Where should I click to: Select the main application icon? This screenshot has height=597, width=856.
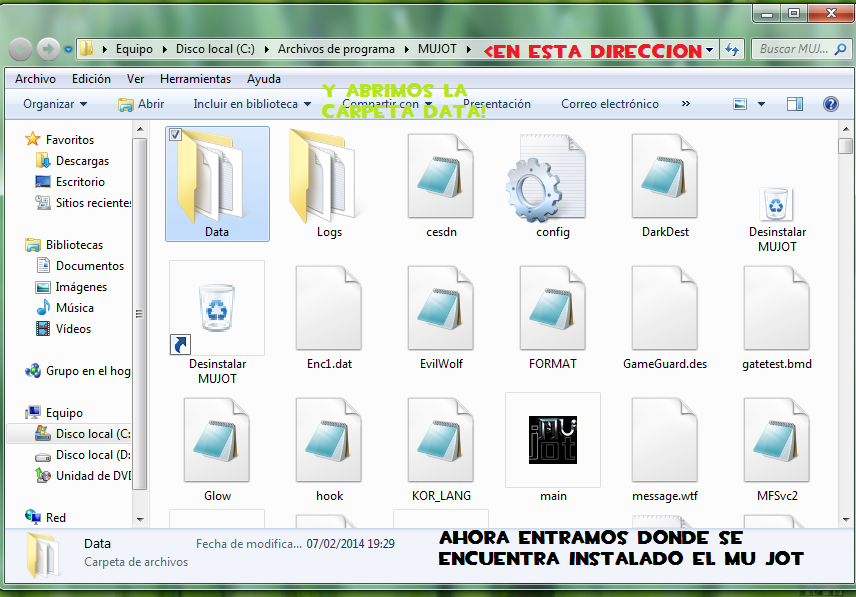pyautogui.click(x=553, y=440)
